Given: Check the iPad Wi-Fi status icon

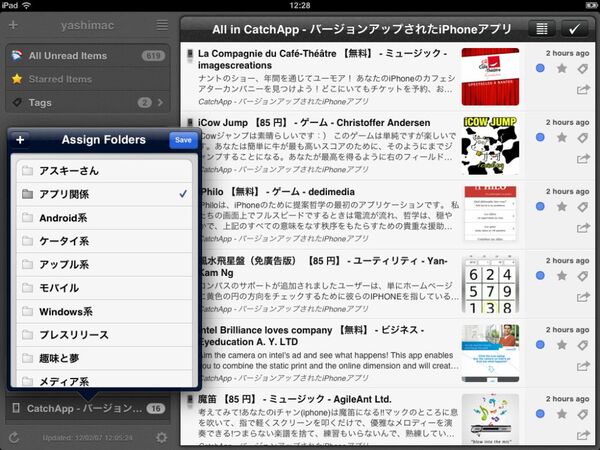Looking at the screenshot, I should tap(26, 5).
